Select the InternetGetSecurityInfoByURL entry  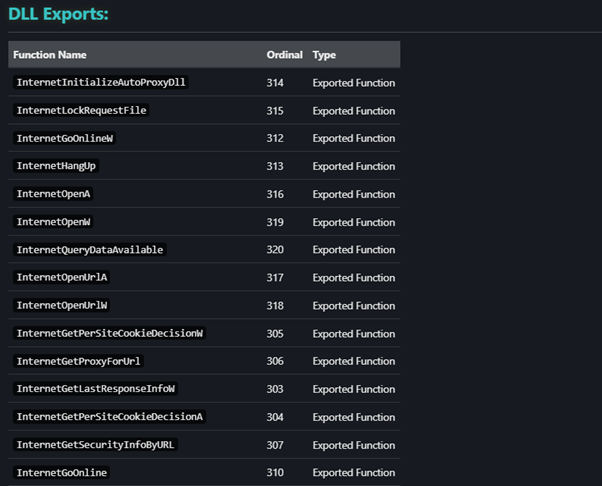pyautogui.click(x=96, y=444)
